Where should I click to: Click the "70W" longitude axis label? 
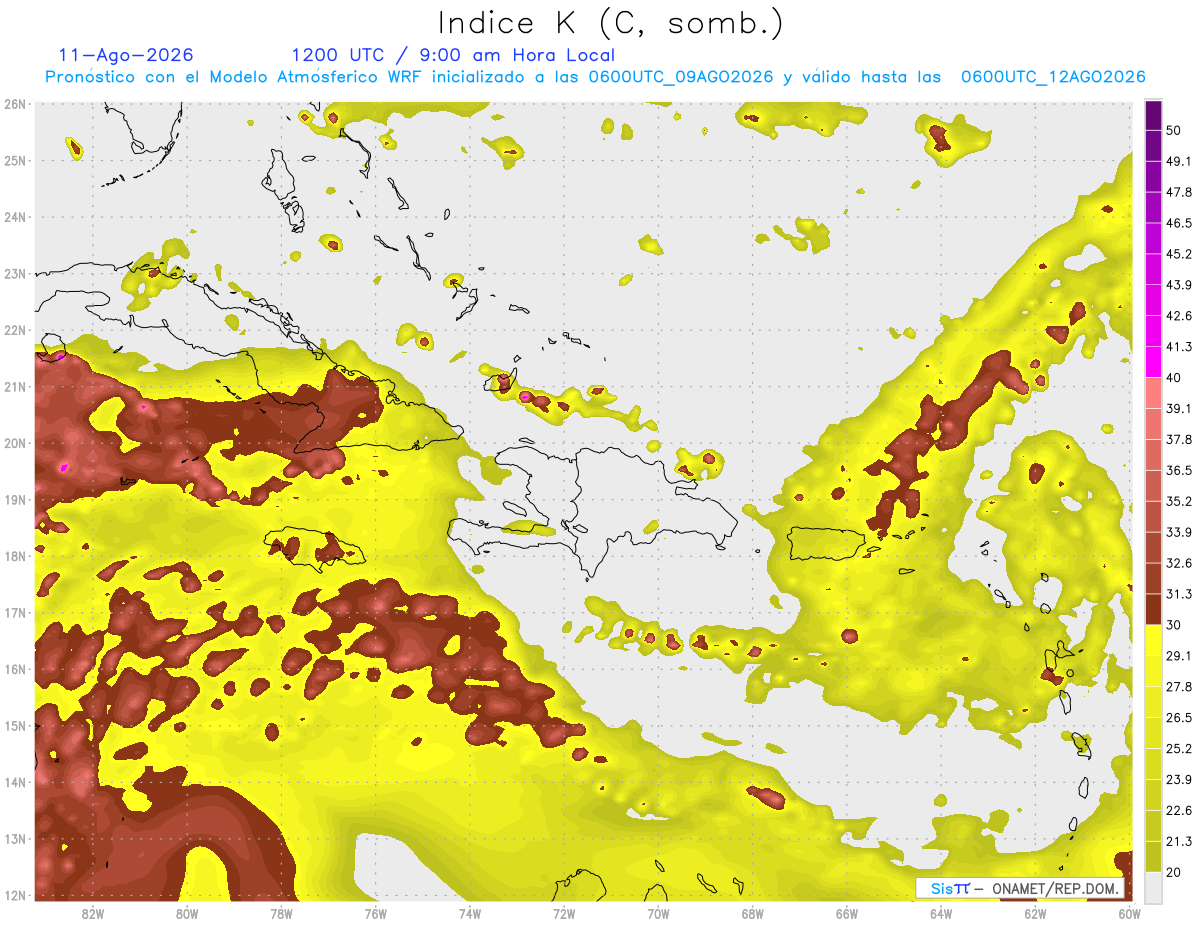point(658,913)
